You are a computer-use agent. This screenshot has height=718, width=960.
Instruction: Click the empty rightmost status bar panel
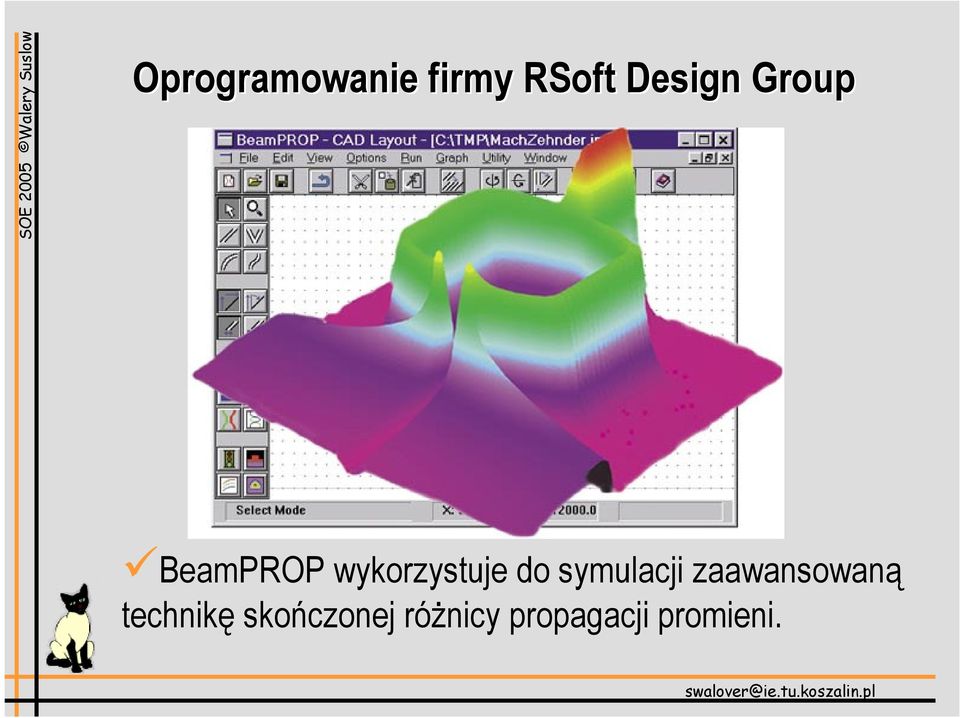671,510
